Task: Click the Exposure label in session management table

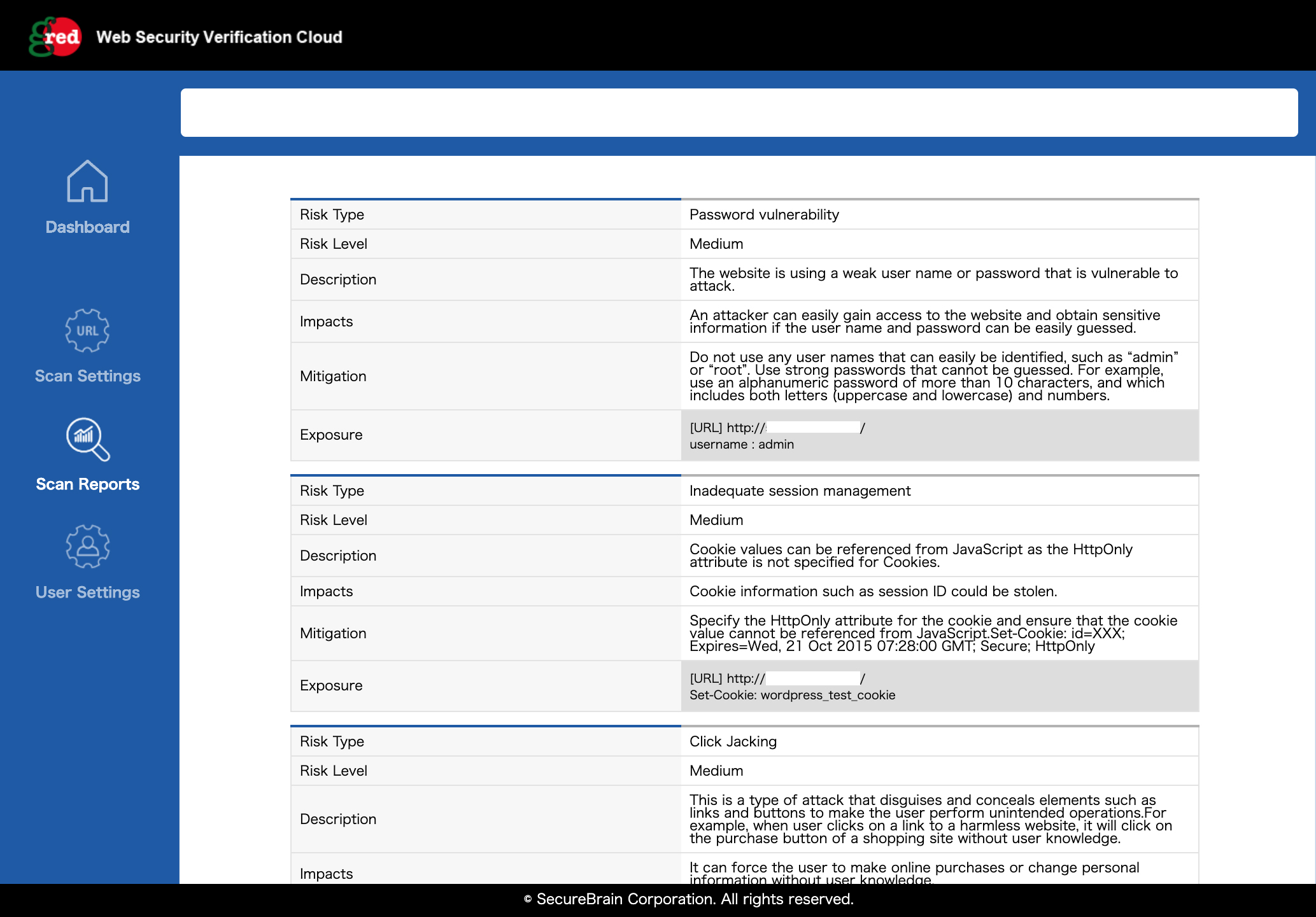Action: tap(331, 685)
